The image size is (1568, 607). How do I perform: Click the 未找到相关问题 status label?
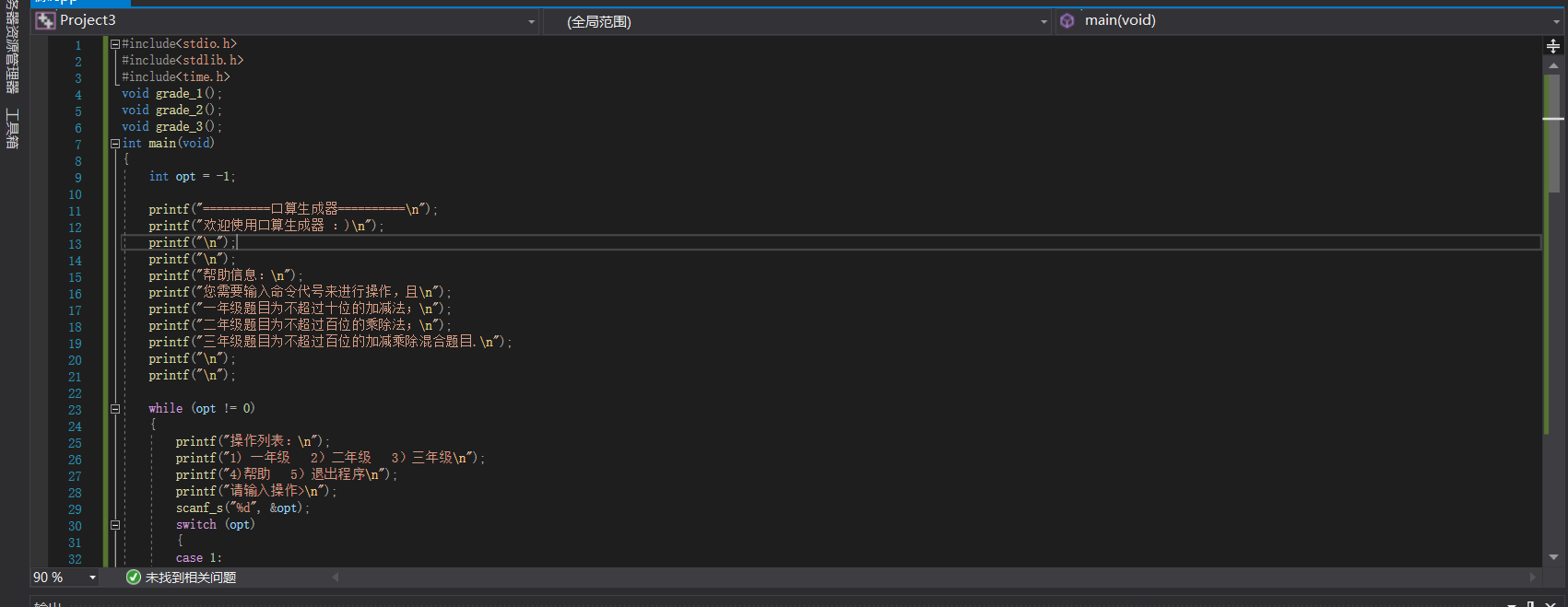click(191, 578)
